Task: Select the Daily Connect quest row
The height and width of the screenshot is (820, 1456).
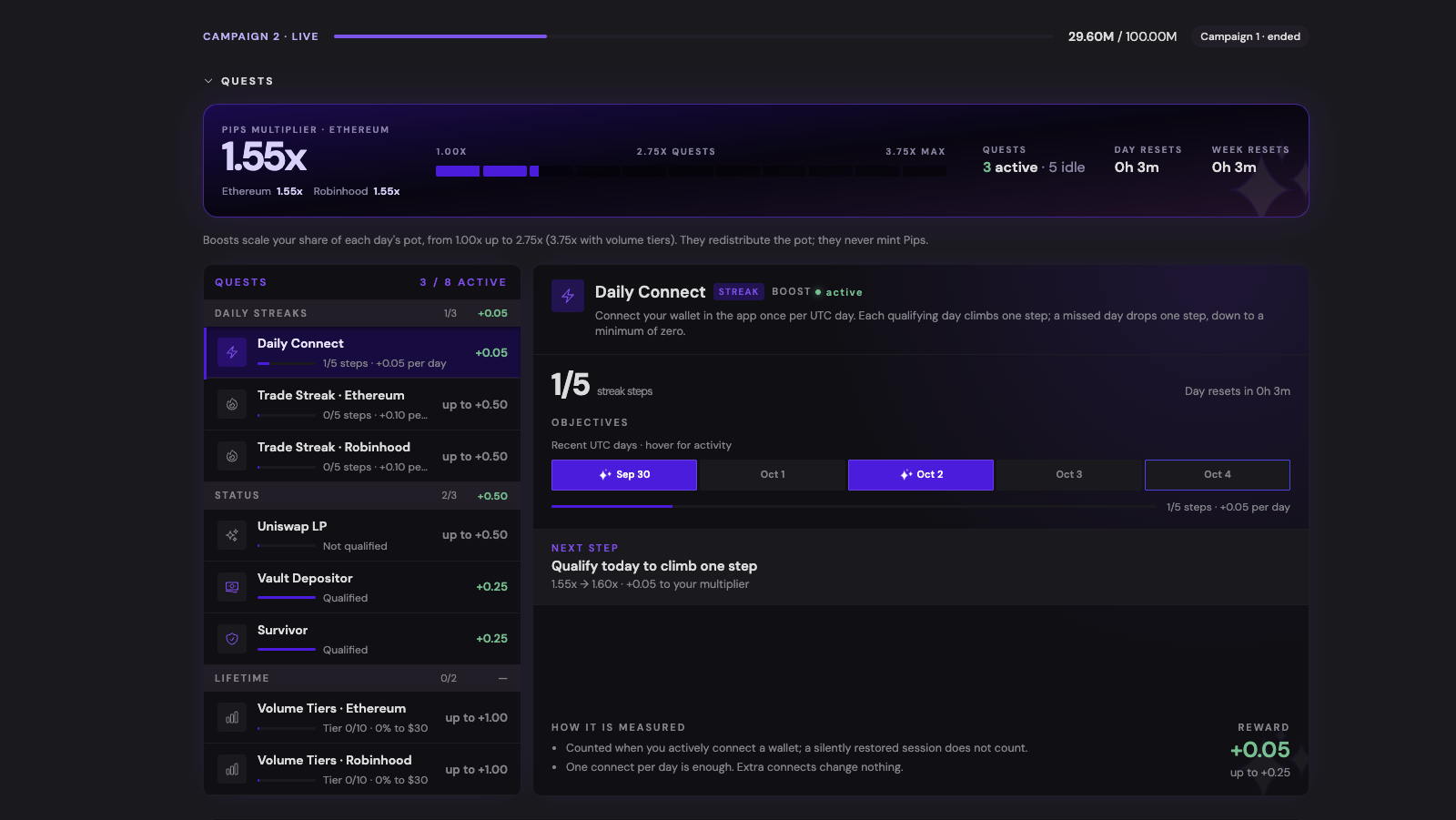Action: (x=362, y=352)
